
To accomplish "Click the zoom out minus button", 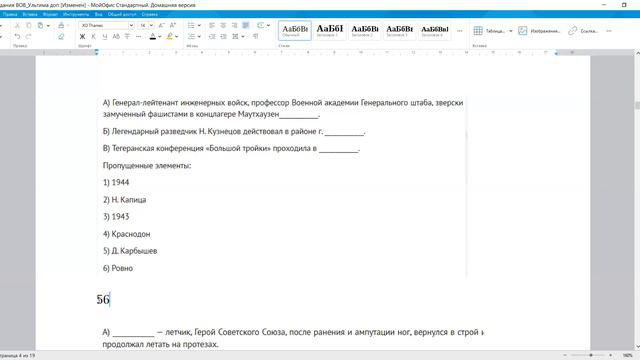I will (565, 356).
